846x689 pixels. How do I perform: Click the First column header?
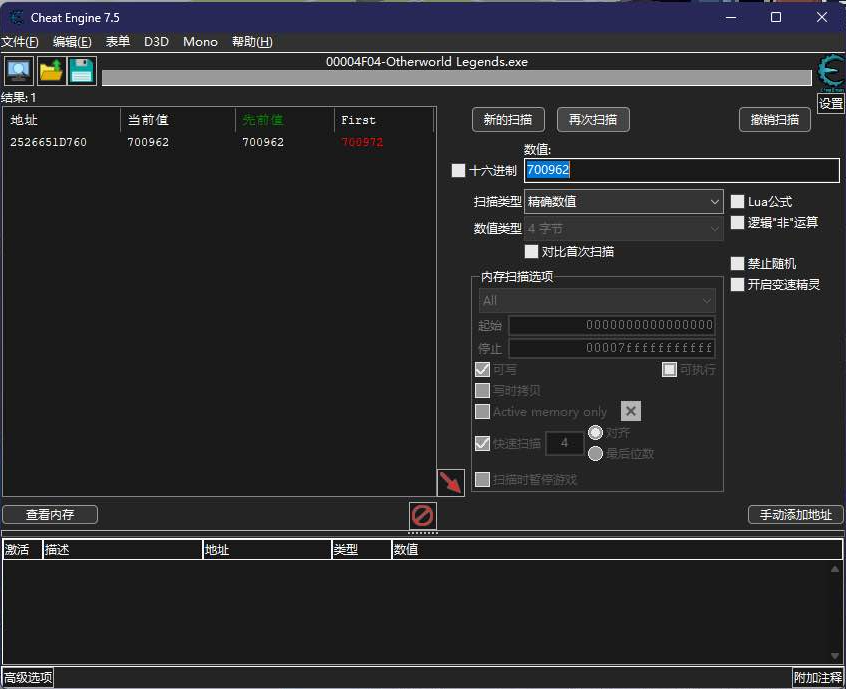pos(384,120)
